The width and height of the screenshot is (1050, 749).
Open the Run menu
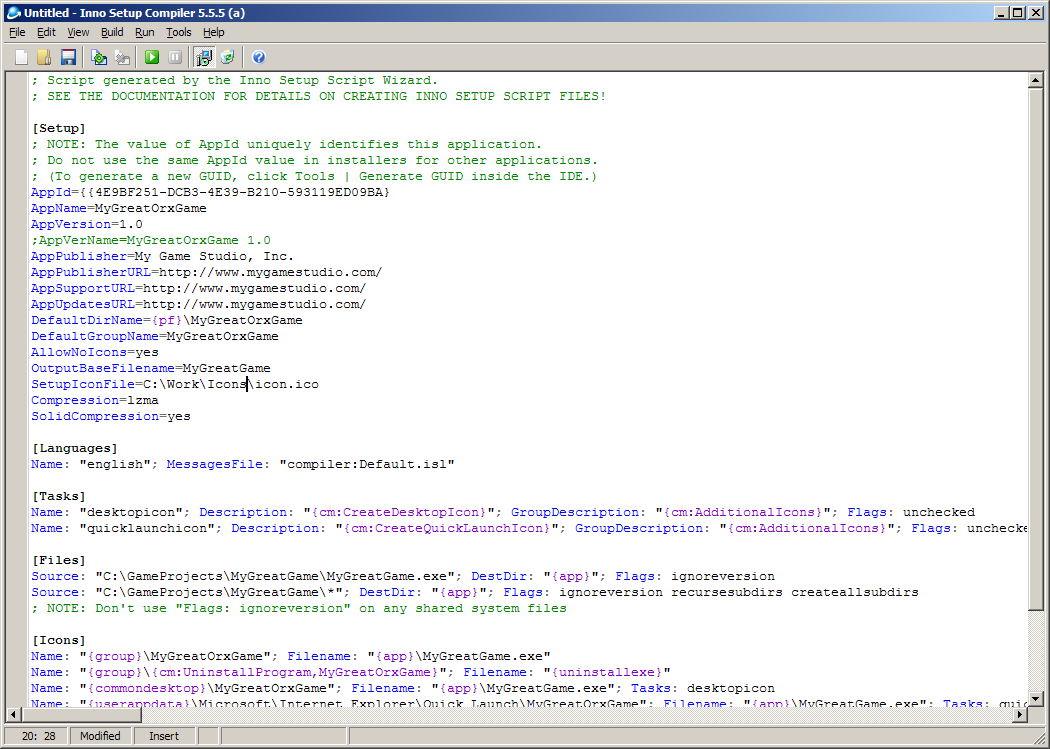coord(145,32)
